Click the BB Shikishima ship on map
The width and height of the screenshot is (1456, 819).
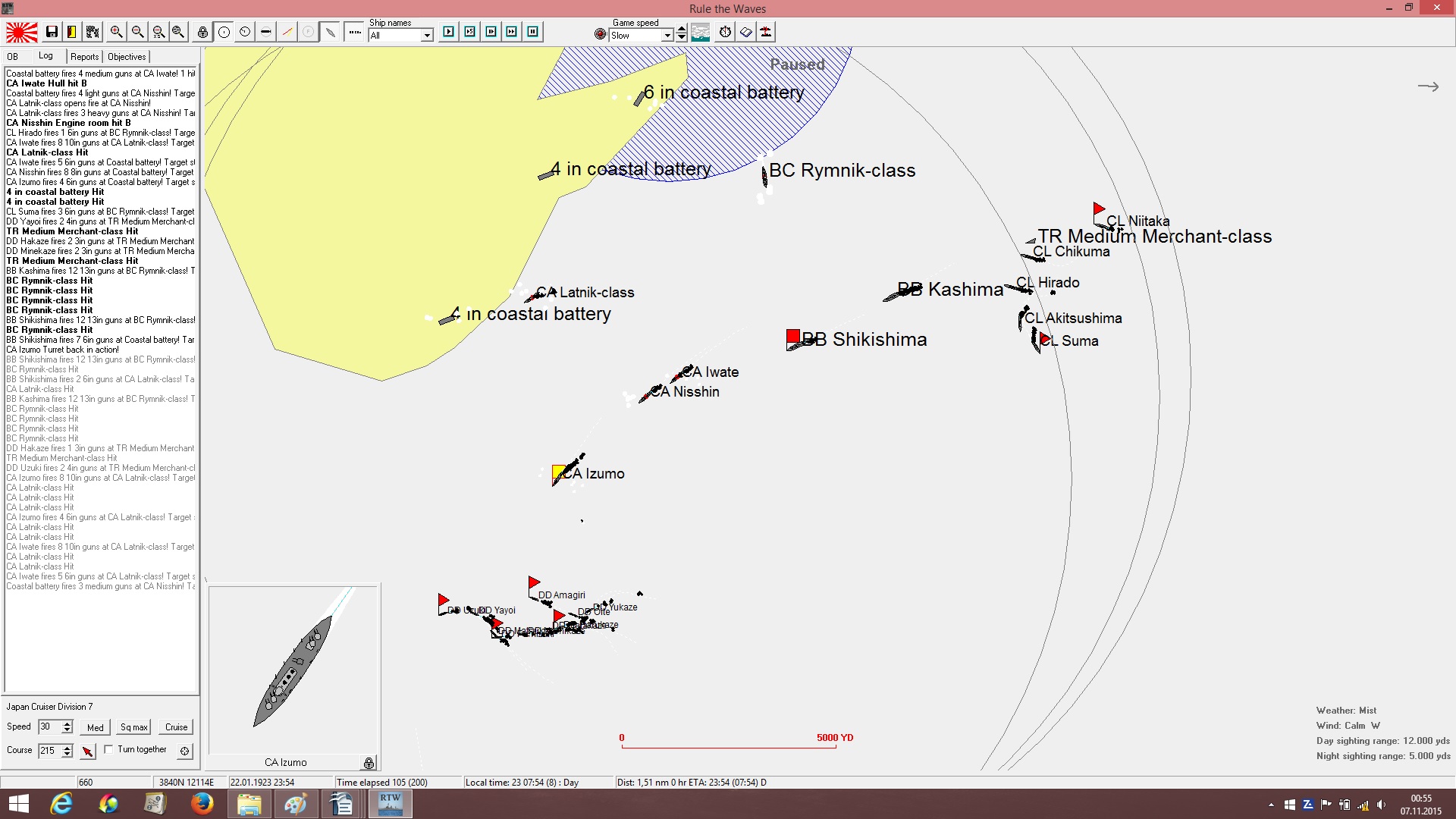[801, 344]
